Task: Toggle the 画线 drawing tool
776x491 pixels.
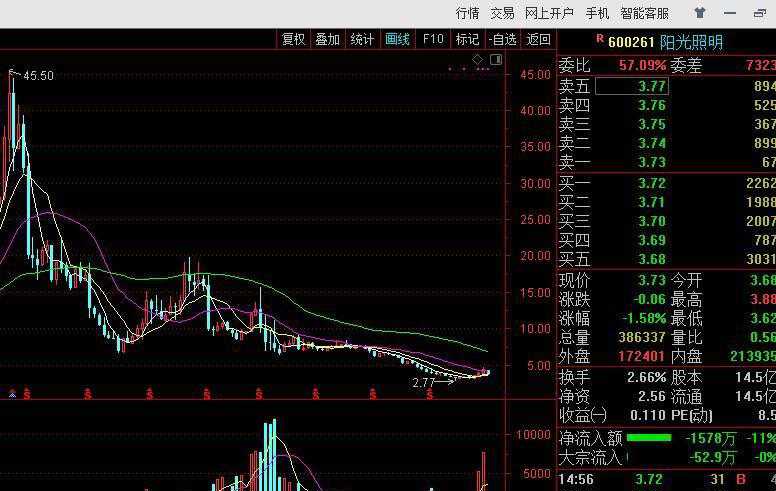Action: (x=397, y=39)
